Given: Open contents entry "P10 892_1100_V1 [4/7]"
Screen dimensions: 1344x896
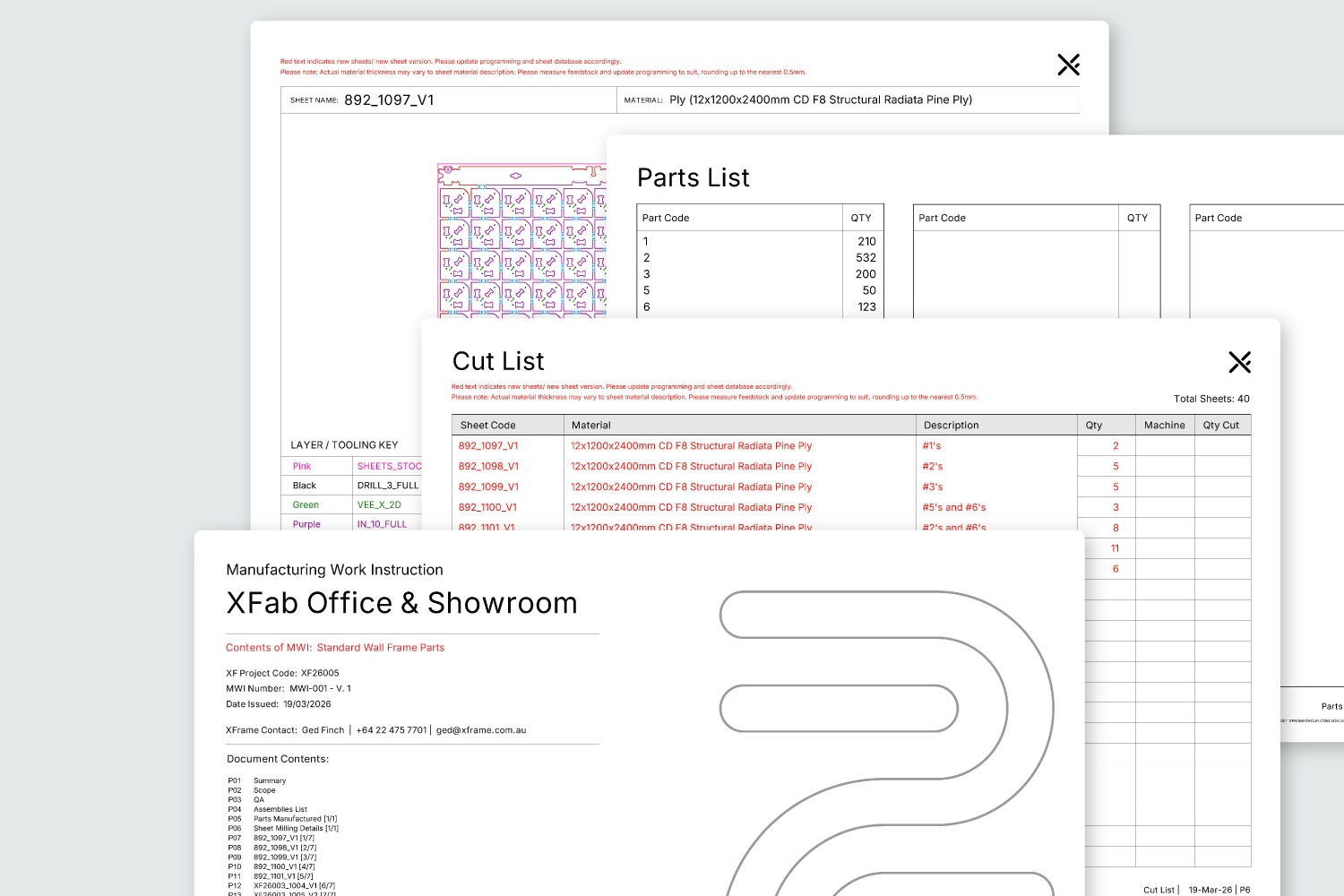Looking at the screenshot, I should click(x=271, y=866).
